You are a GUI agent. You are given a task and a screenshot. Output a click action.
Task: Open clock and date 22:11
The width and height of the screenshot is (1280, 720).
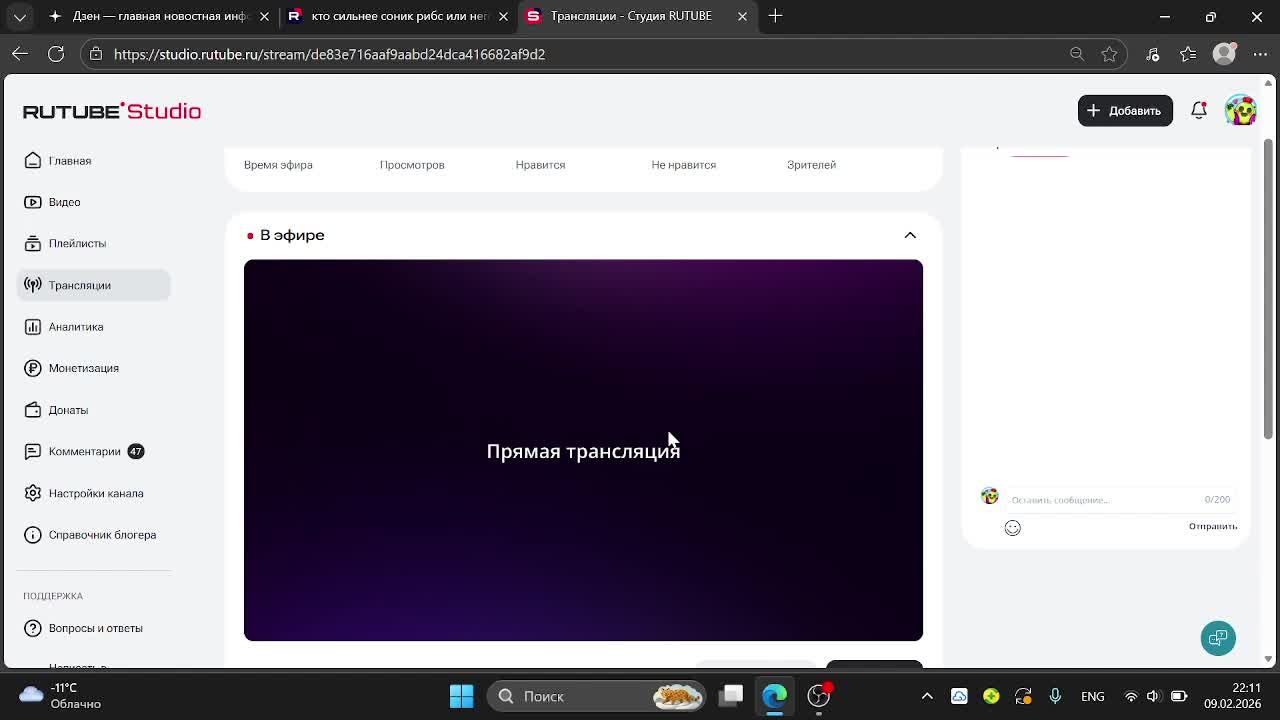pos(1231,696)
